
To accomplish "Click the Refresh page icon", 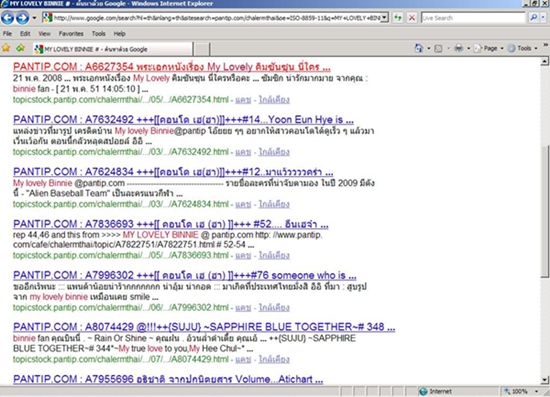I will coord(397,18).
